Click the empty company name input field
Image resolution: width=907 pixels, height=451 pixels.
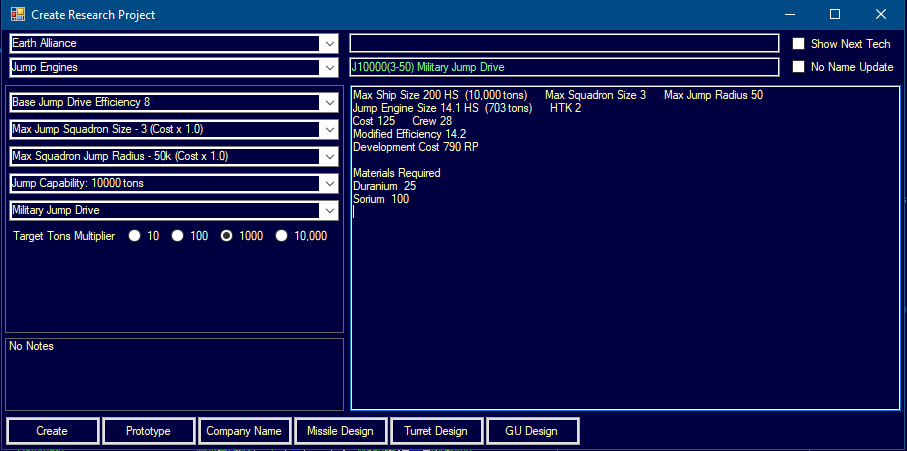pos(565,43)
